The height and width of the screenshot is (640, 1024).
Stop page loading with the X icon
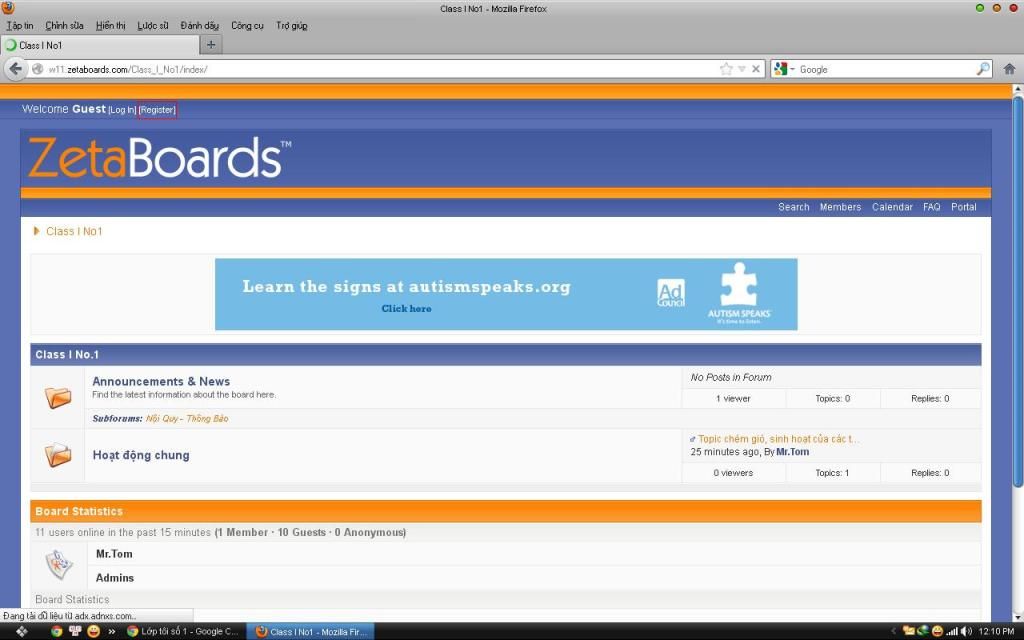[x=756, y=69]
